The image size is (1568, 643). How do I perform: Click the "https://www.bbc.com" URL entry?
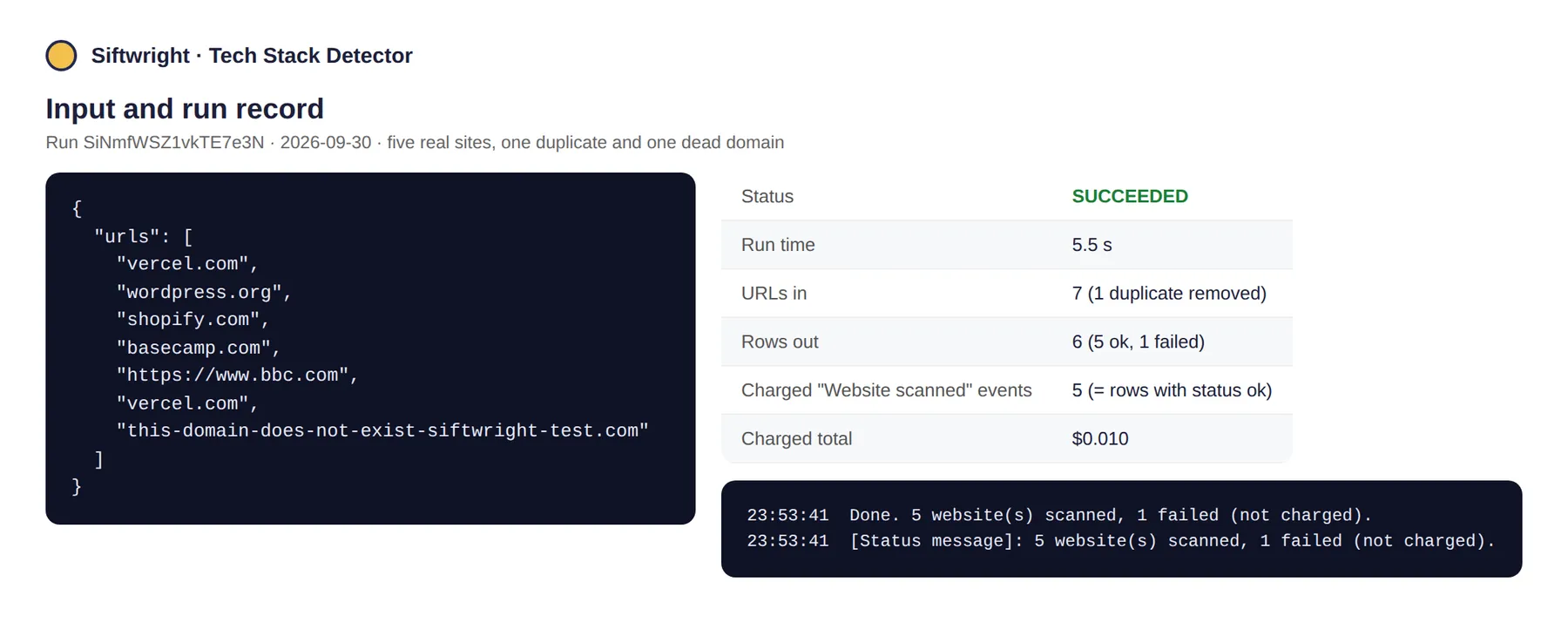[x=233, y=375]
